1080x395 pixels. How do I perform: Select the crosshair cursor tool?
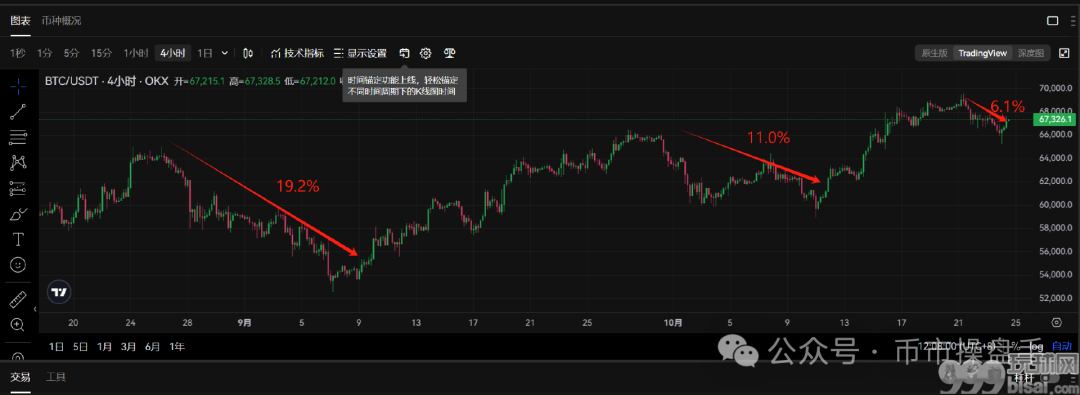coord(18,85)
